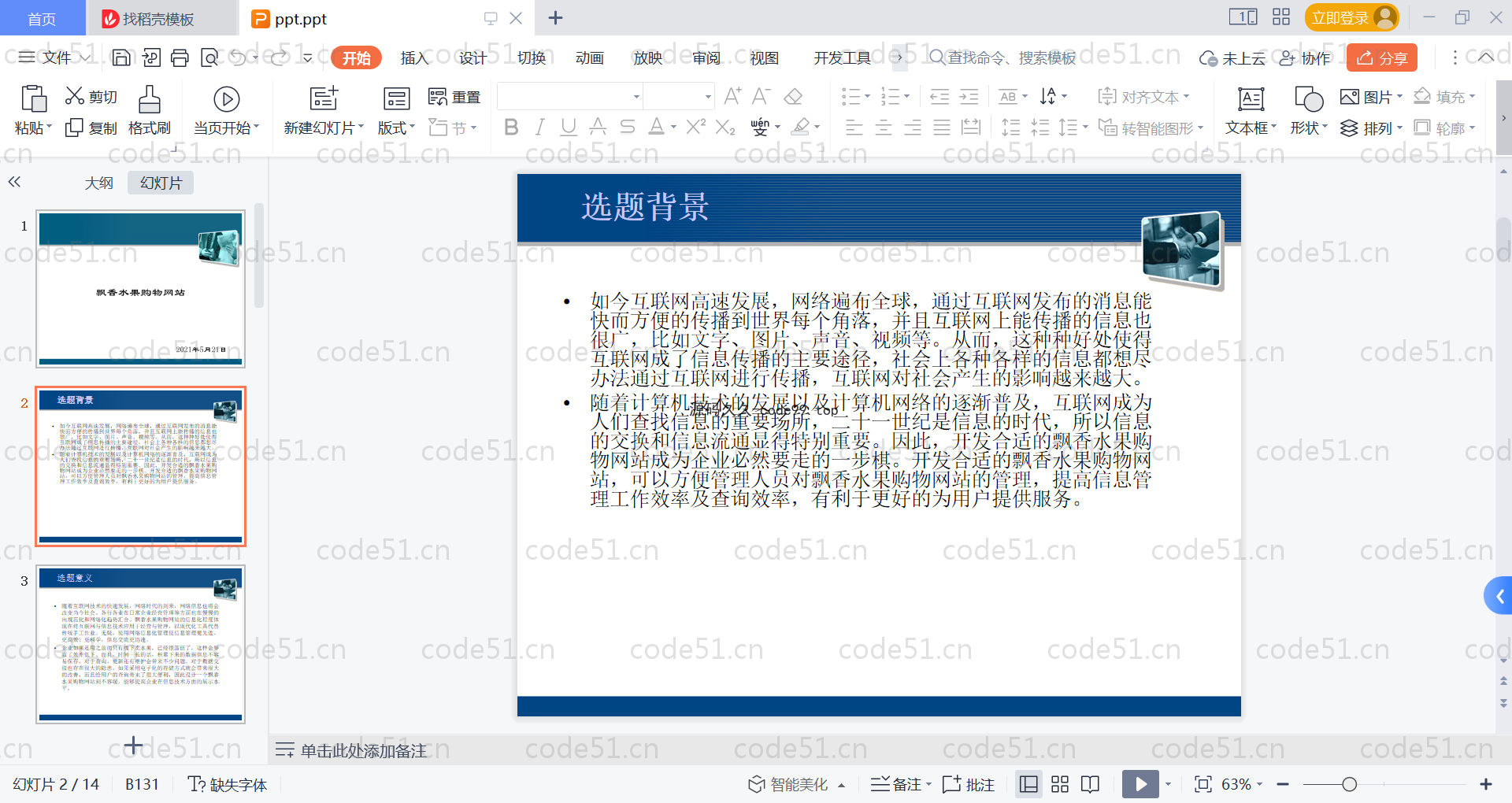Click Not Uploaded (未上云) cloud button
Screen dimensions: 1512x803
click(x=1232, y=58)
